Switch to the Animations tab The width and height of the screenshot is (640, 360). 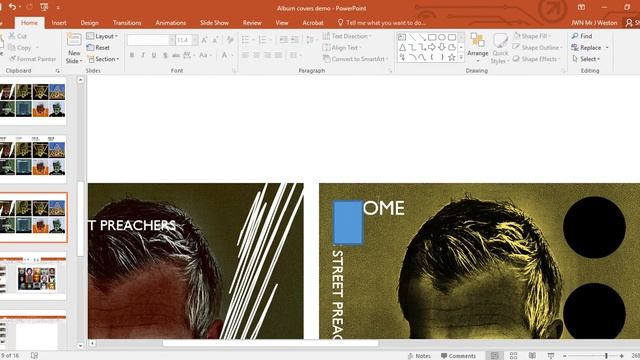tap(171, 22)
